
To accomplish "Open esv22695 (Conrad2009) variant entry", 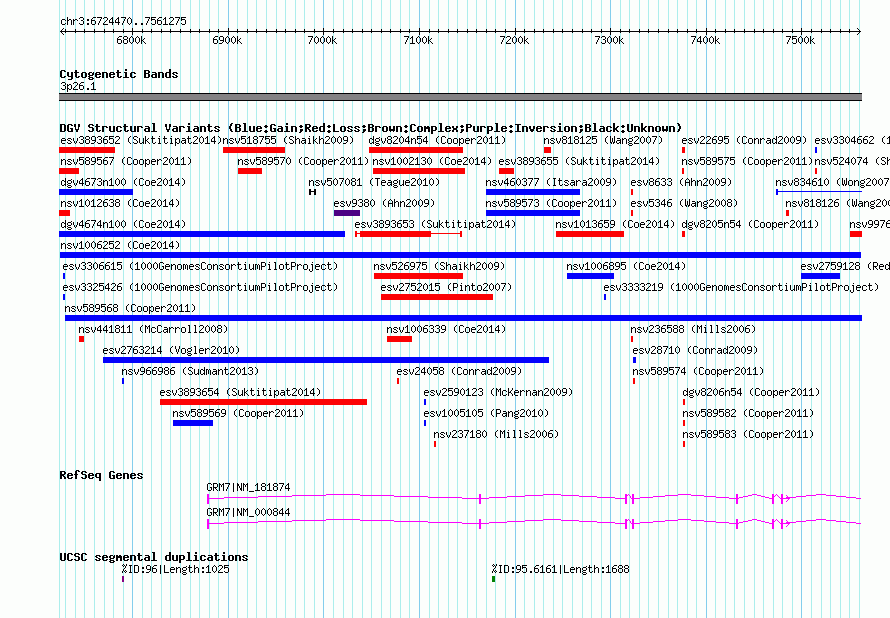I will coord(744,140).
